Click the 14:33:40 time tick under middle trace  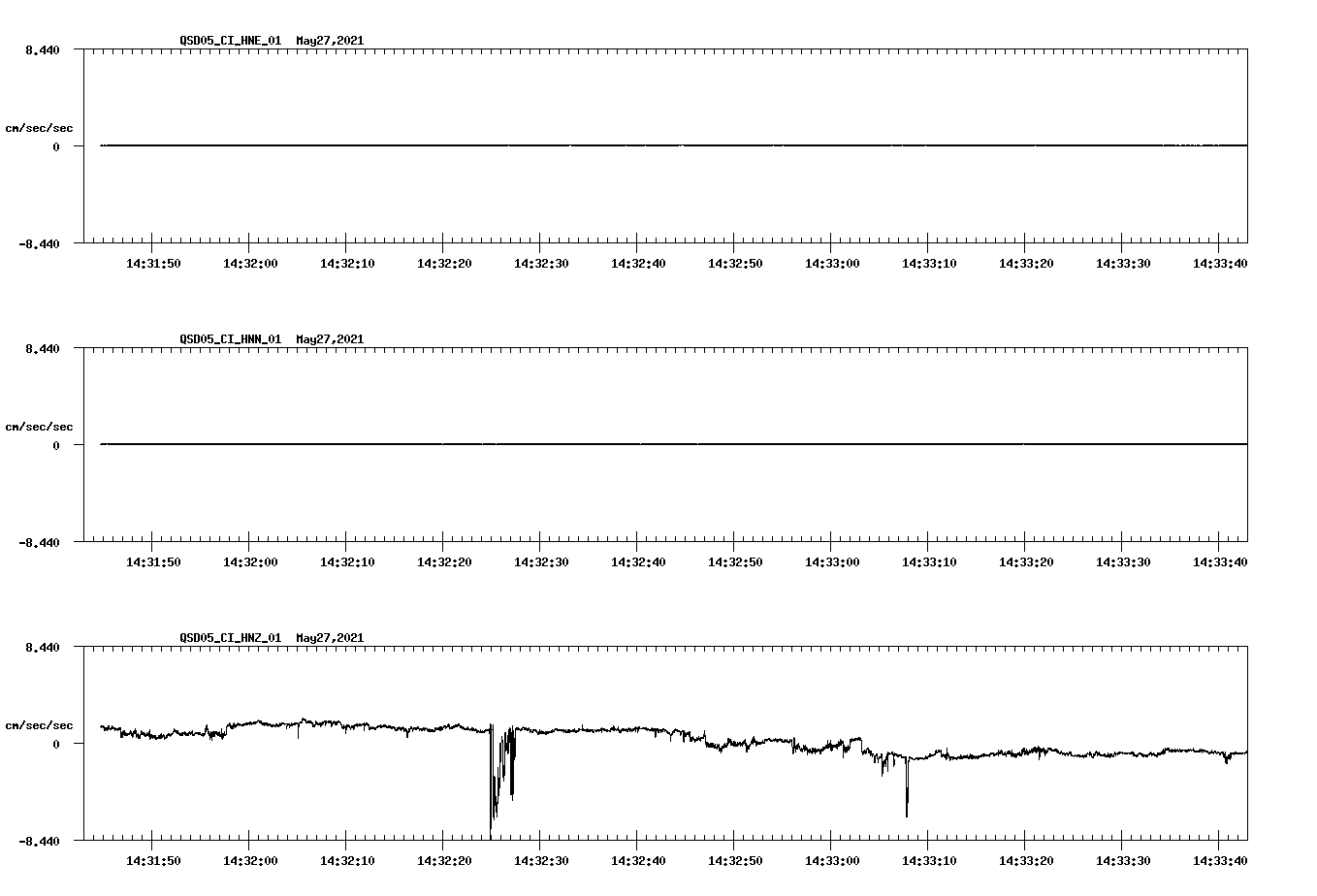coord(1219,560)
